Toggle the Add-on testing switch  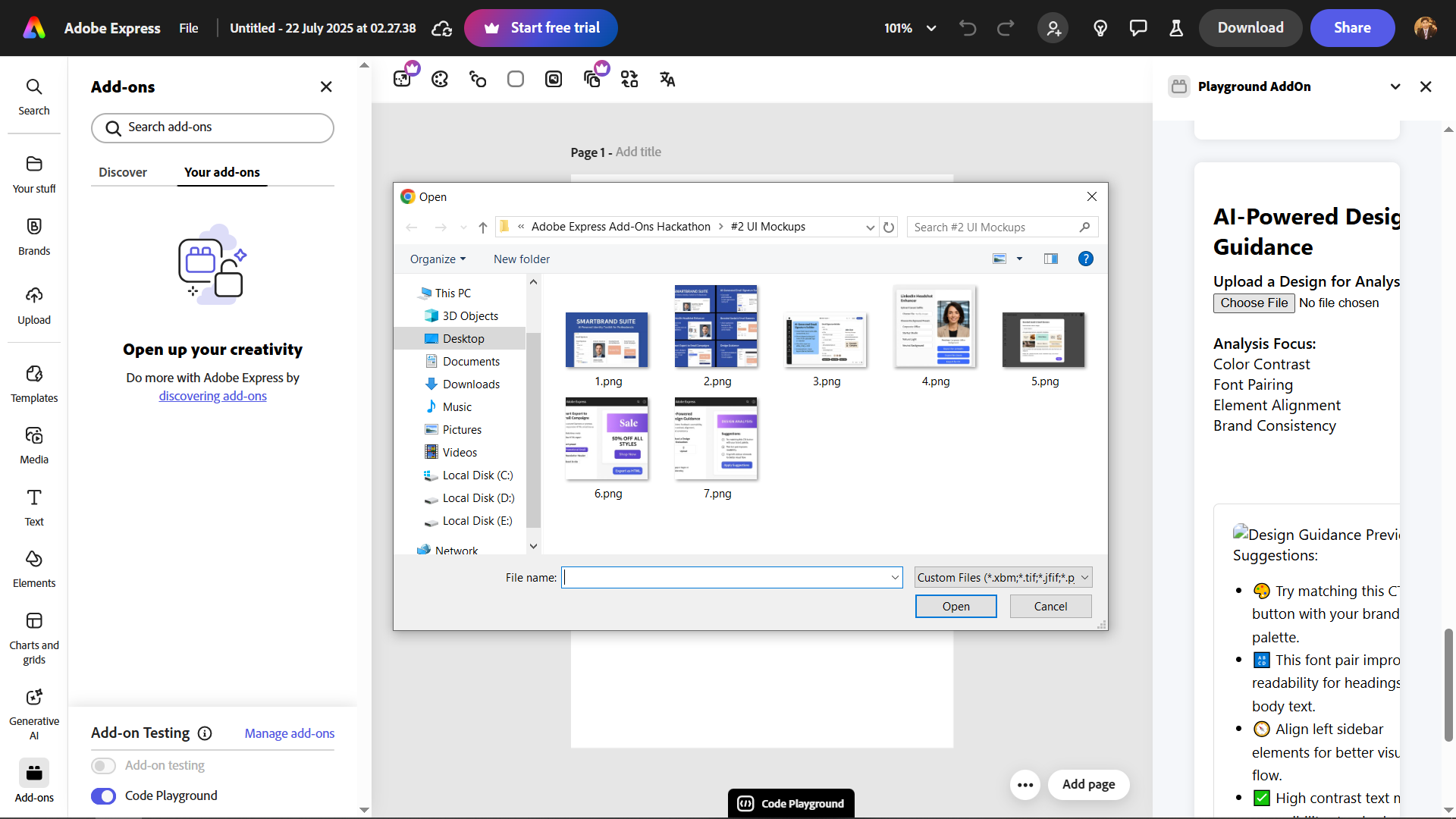[x=103, y=765]
